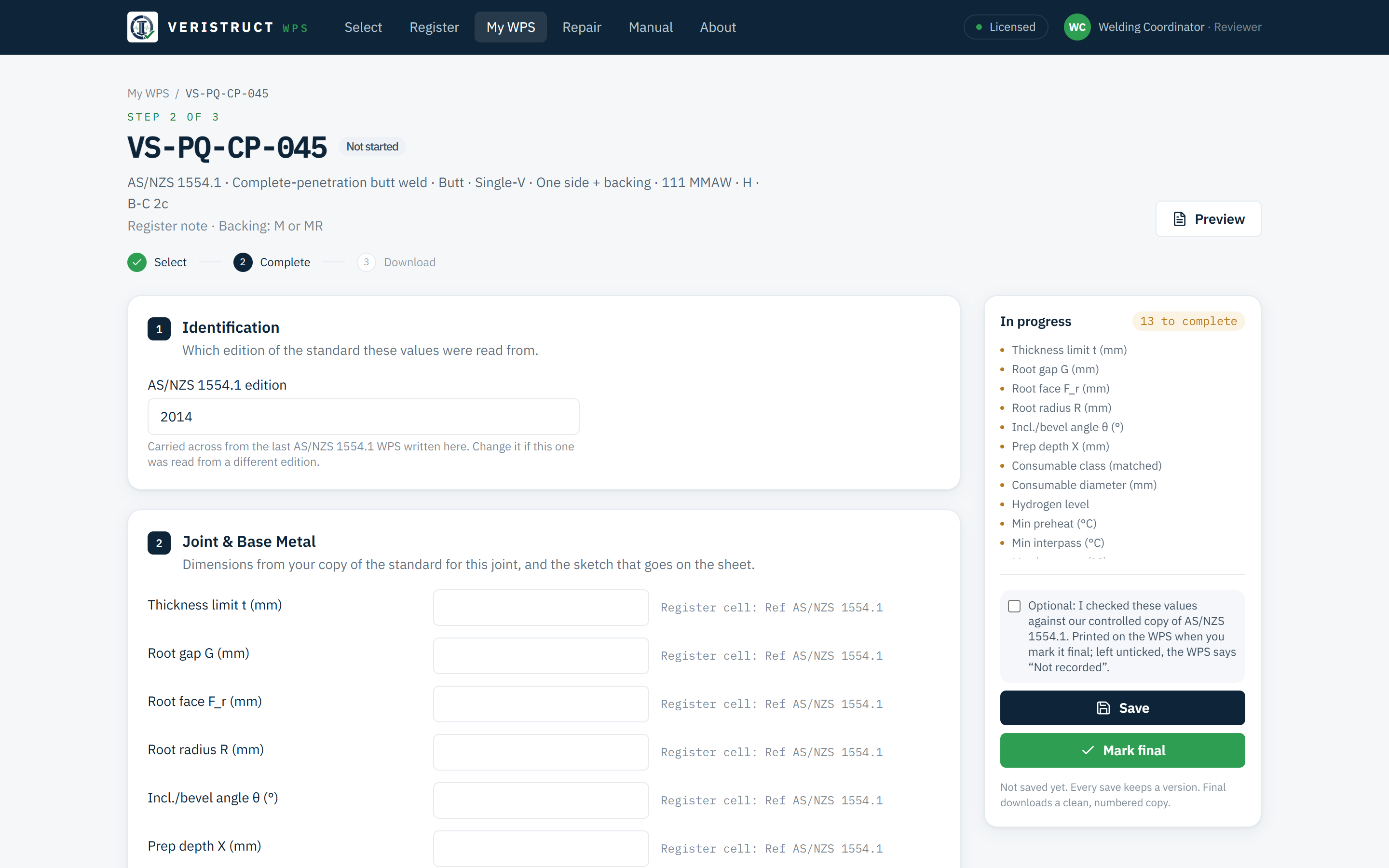
Task: Click the VeriStruct logo icon
Action: [x=142, y=27]
